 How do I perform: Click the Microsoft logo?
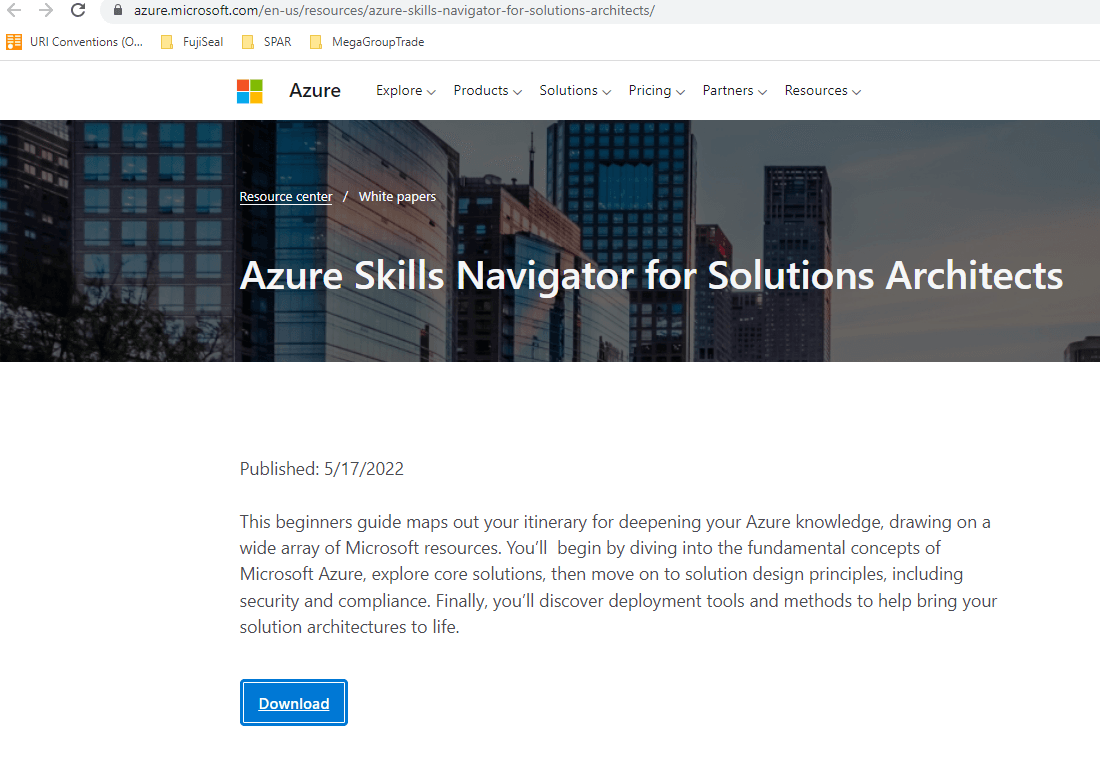pos(250,91)
